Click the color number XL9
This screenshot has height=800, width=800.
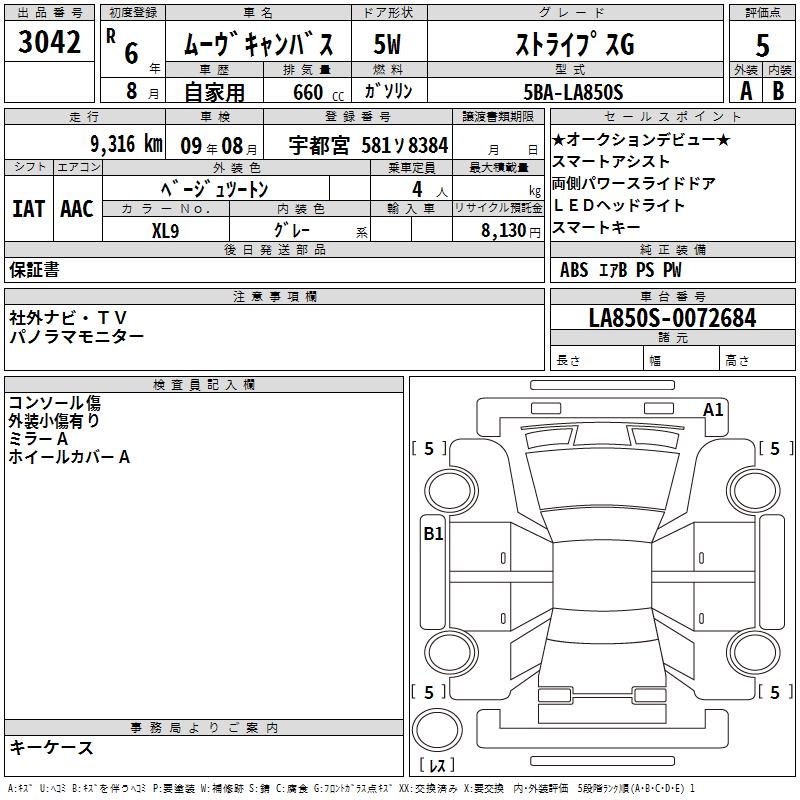165,231
